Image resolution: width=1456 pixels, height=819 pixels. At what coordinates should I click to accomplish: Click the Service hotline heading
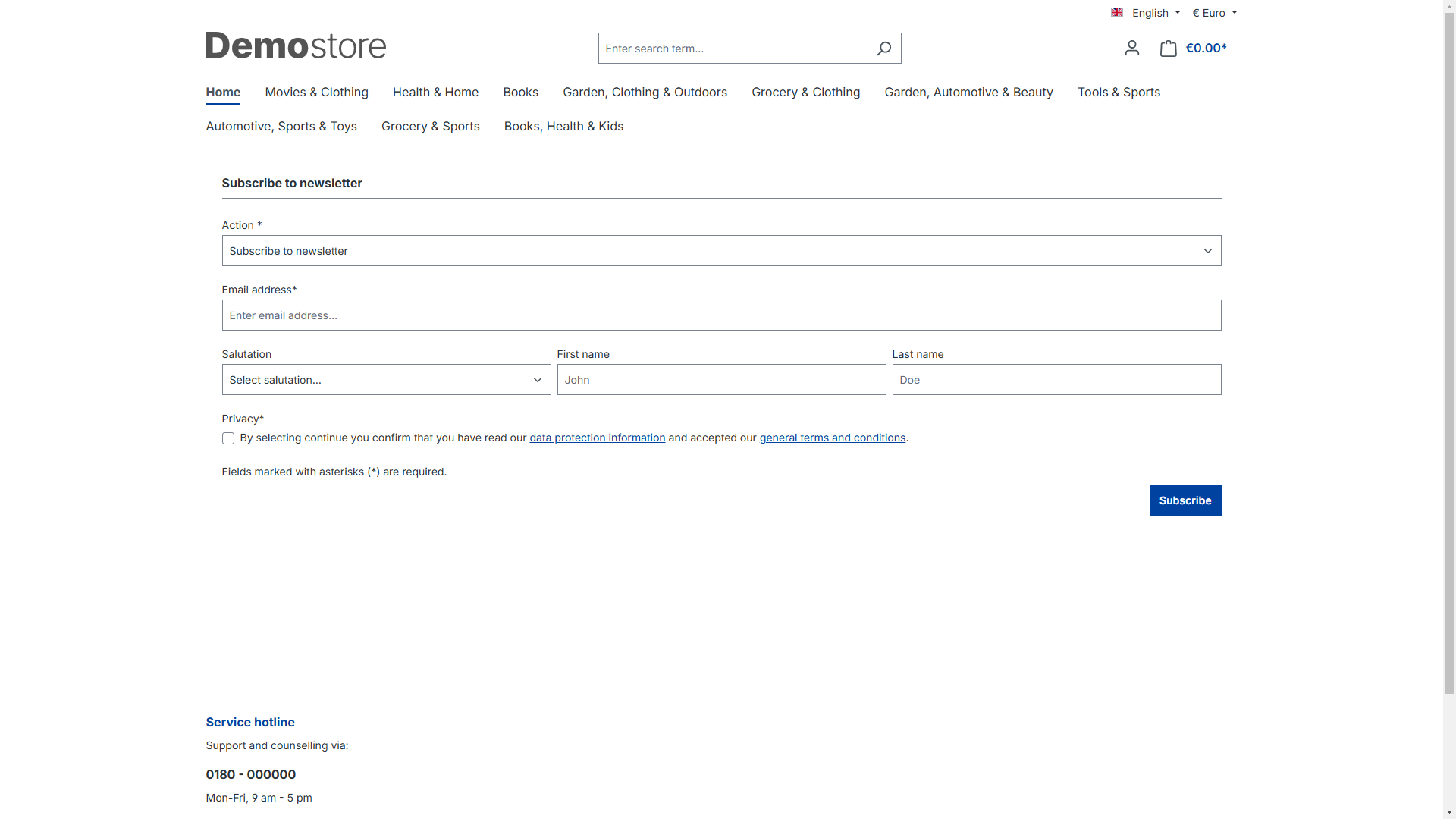click(x=250, y=723)
